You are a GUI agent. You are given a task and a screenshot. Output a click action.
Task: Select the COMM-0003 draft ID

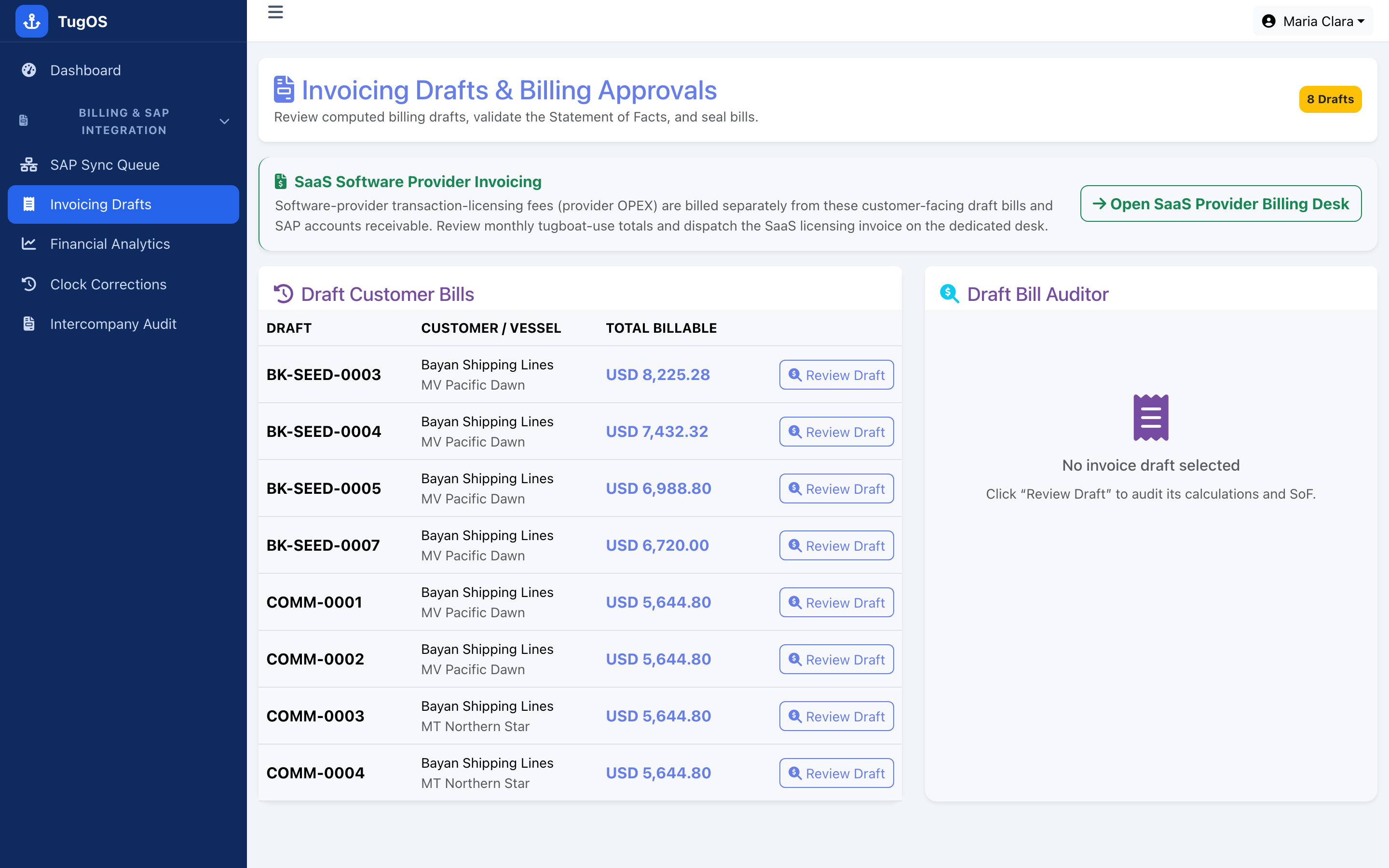tap(315, 715)
